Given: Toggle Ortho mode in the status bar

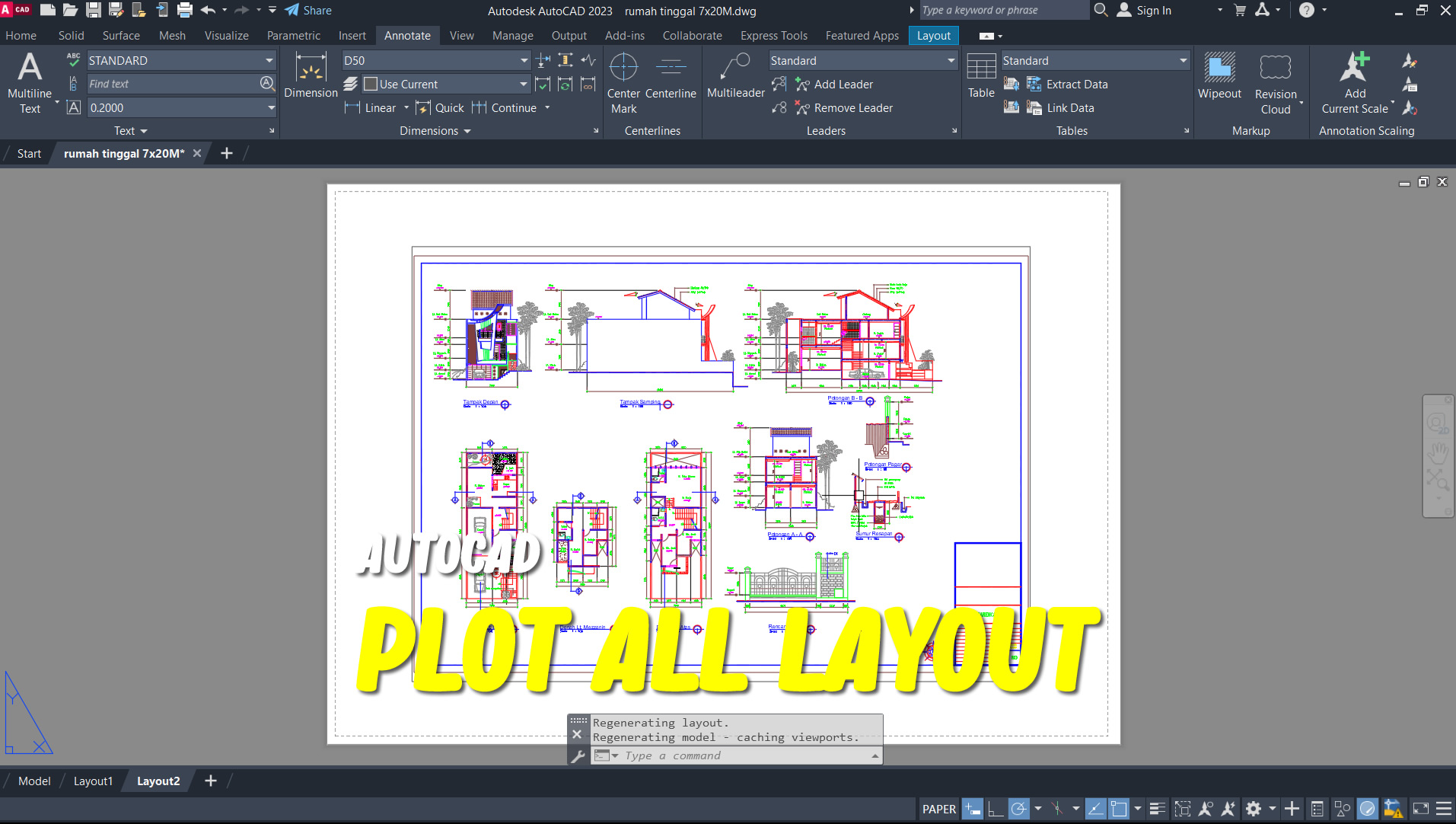Looking at the screenshot, I should (x=996, y=809).
